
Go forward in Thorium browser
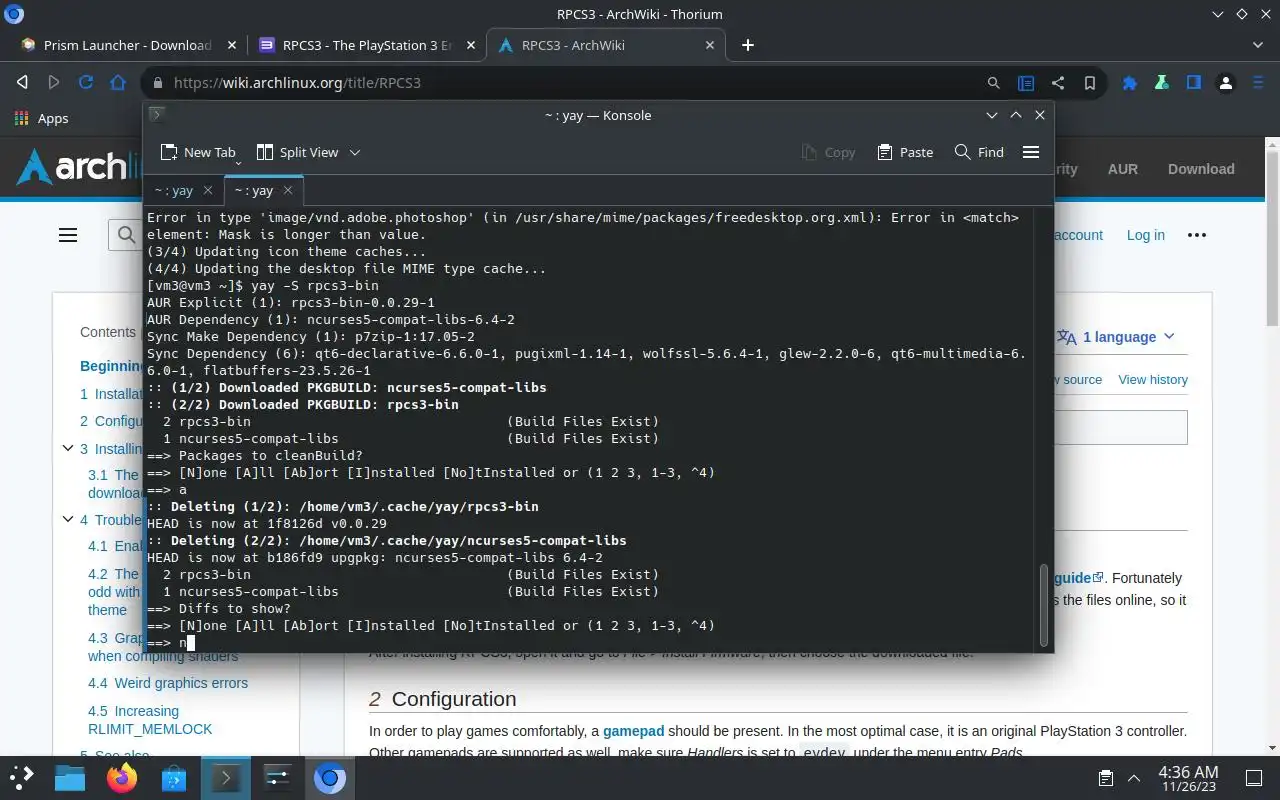pyautogui.click(x=54, y=83)
